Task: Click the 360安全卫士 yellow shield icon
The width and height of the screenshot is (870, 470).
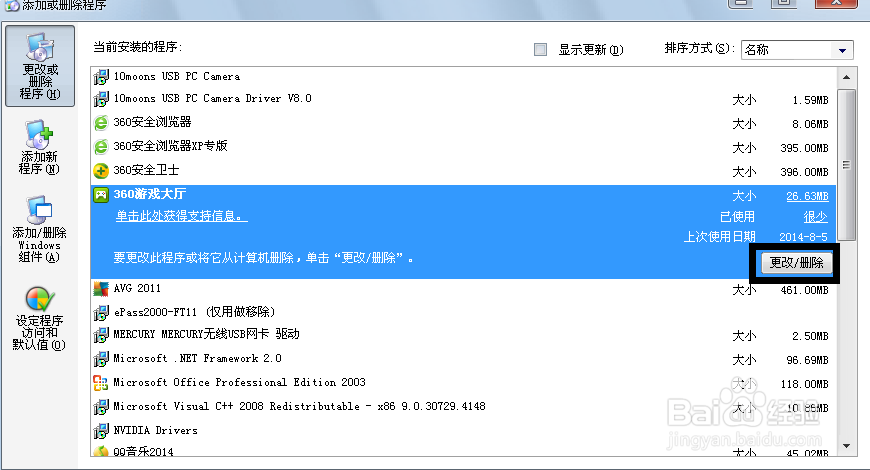Action: (101, 171)
